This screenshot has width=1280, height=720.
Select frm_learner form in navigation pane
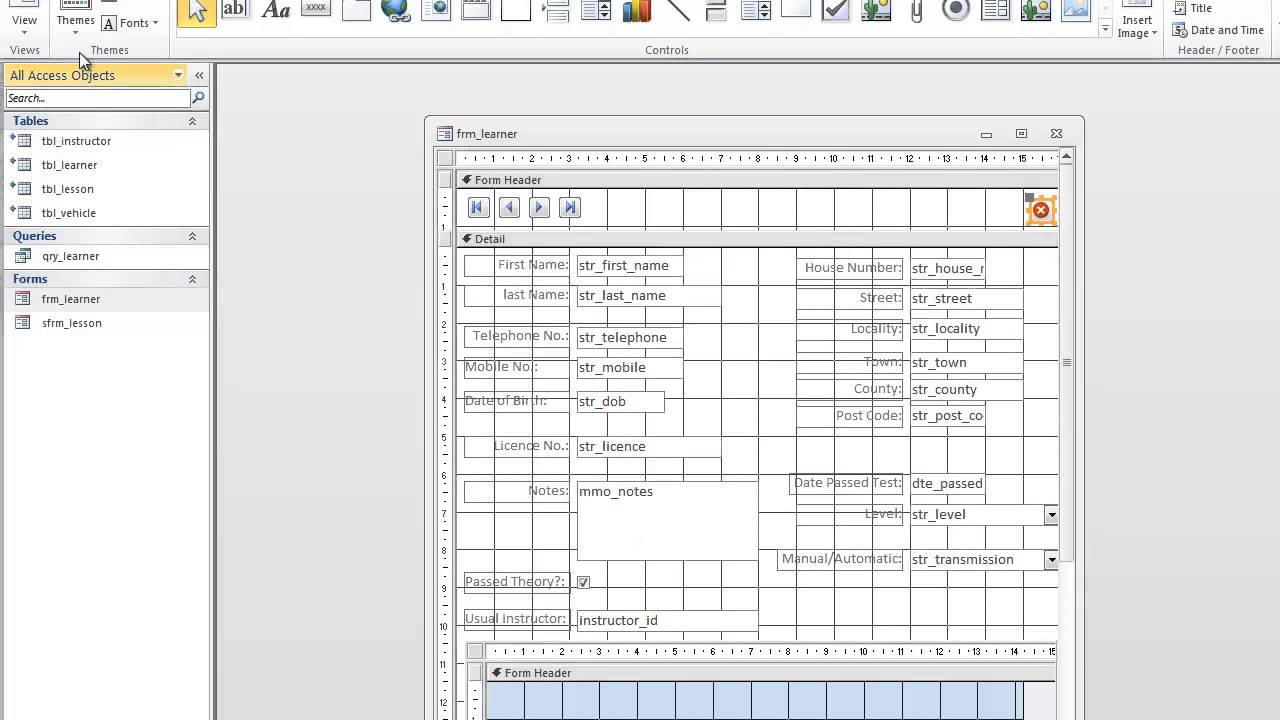pos(70,299)
